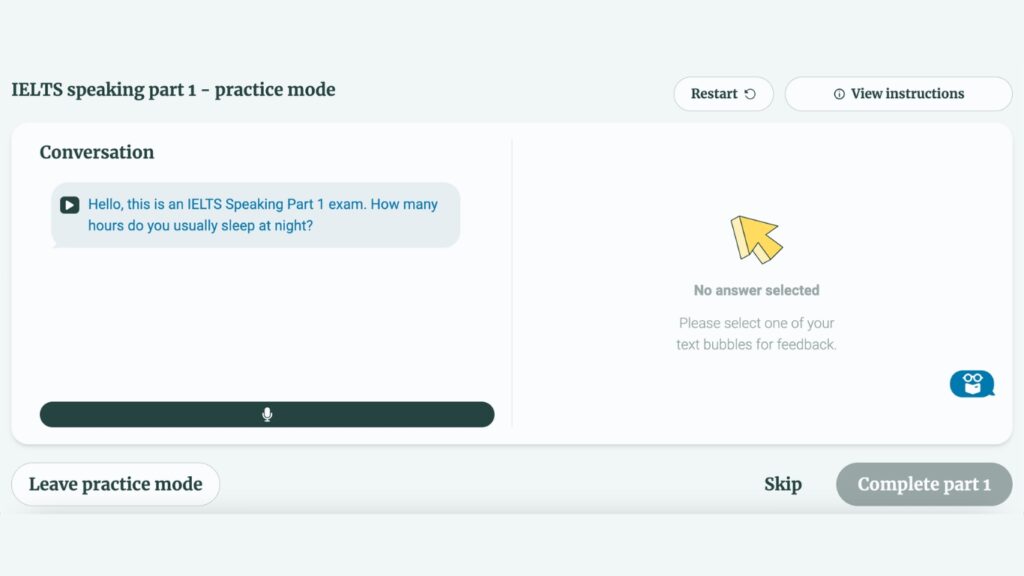The width and height of the screenshot is (1024, 576).
Task: Leave practice mode
Action: [115, 483]
